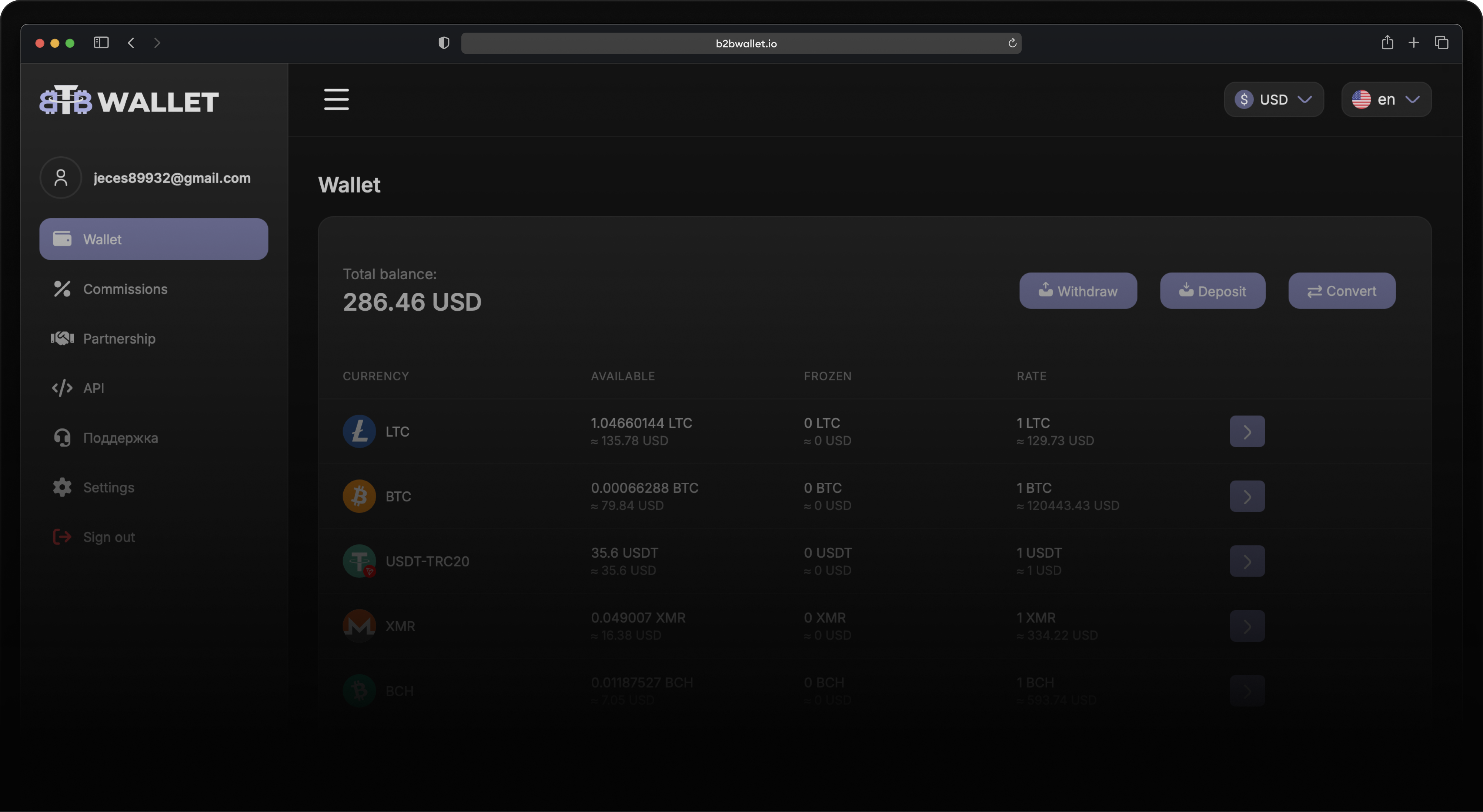
Task: Reload the page with the refresh icon
Action: point(1012,43)
